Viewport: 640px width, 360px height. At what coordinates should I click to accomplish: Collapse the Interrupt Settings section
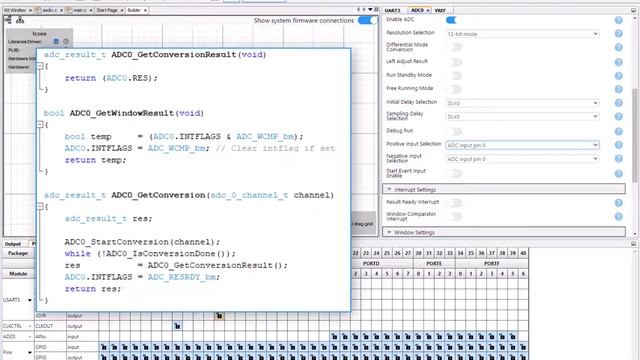point(504,189)
